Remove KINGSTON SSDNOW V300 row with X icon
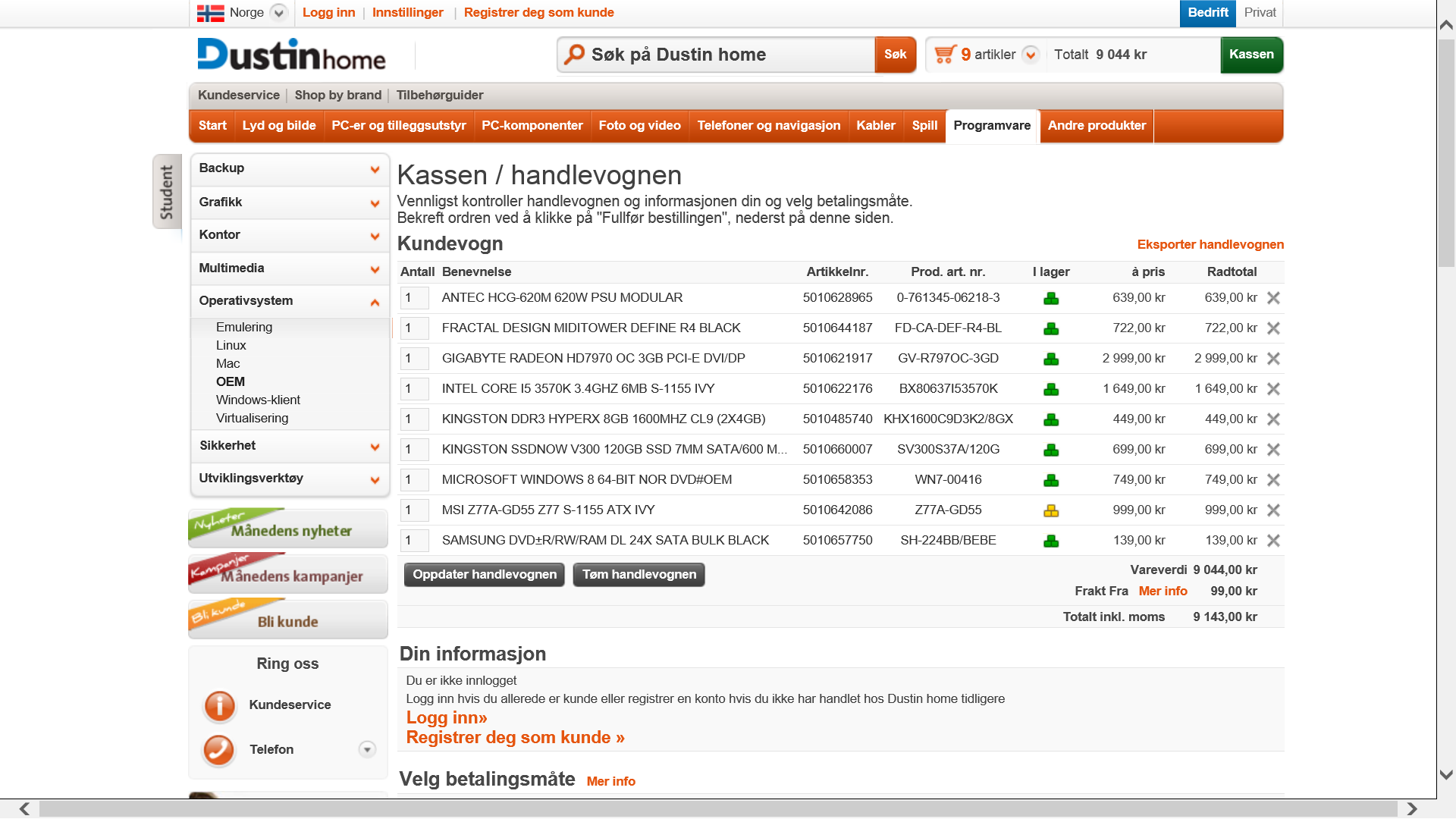The height and width of the screenshot is (819, 1456). pos(1273,450)
